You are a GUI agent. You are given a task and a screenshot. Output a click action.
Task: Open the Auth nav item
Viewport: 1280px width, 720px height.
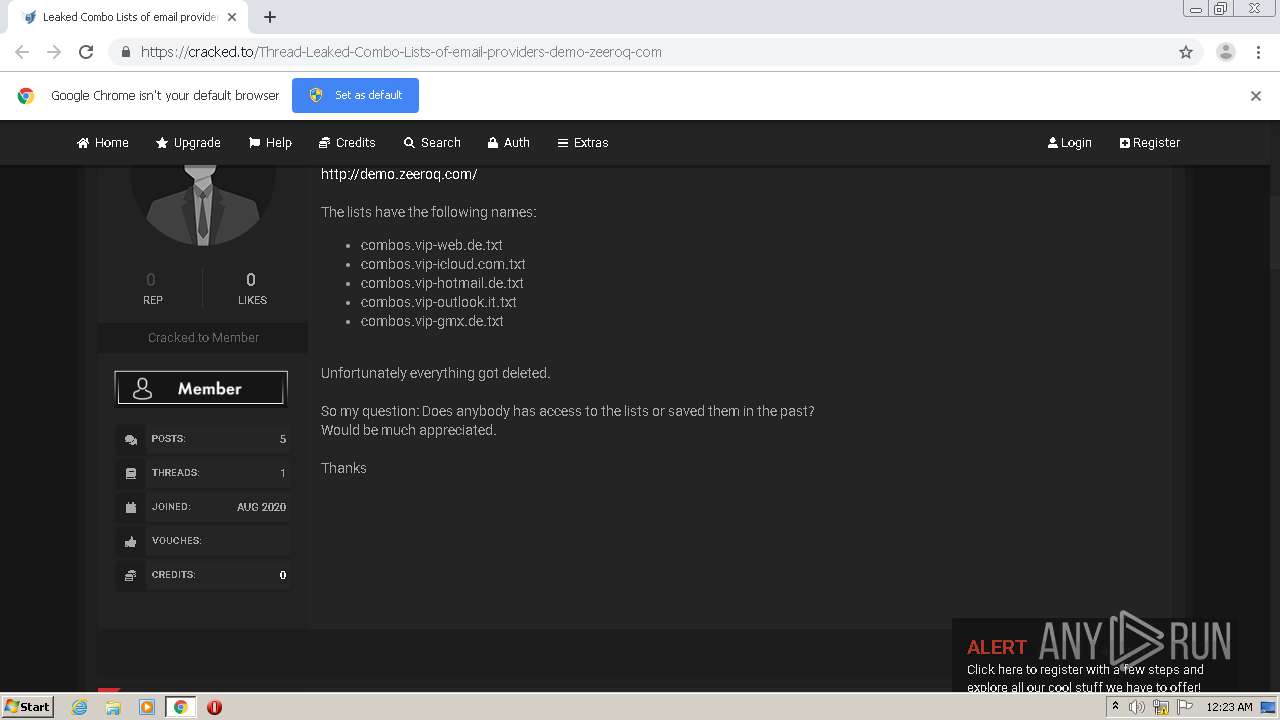(508, 143)
